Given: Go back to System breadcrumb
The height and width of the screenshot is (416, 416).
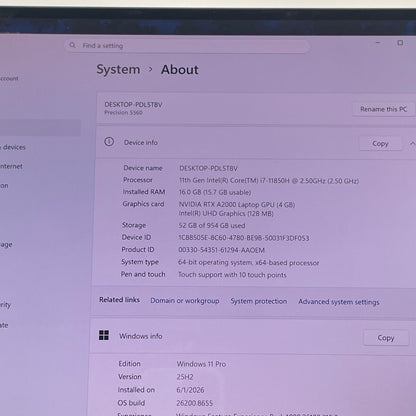Looking at the screenshot, I should [x=118, y=69].
